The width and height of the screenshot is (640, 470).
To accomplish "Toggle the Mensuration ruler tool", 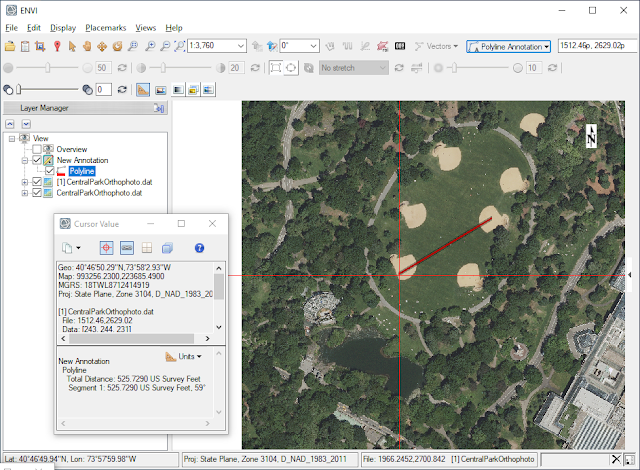I will tap(143, 89).
